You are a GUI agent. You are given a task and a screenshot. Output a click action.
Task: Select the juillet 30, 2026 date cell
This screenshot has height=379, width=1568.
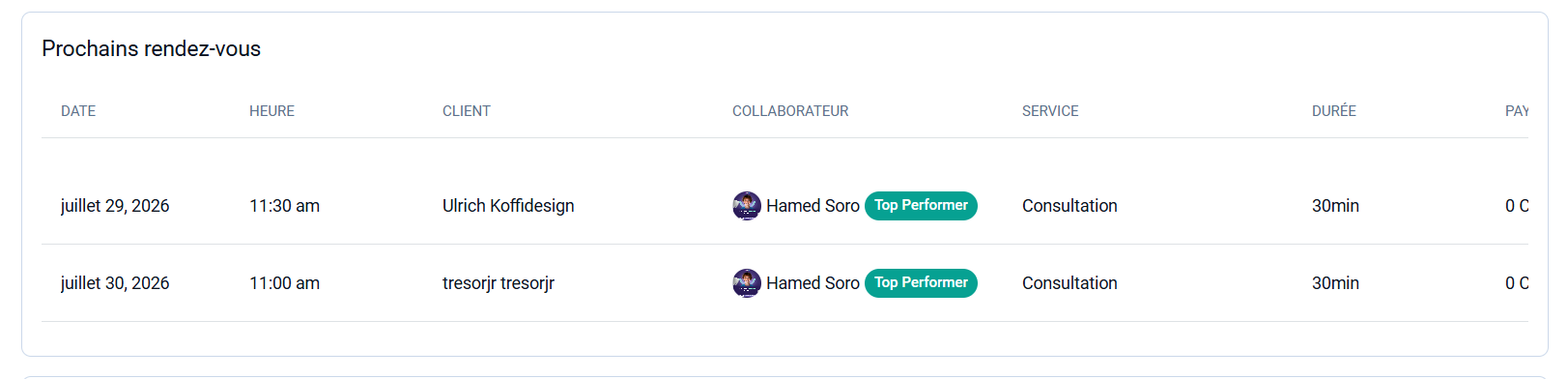(x=115, y=283)
